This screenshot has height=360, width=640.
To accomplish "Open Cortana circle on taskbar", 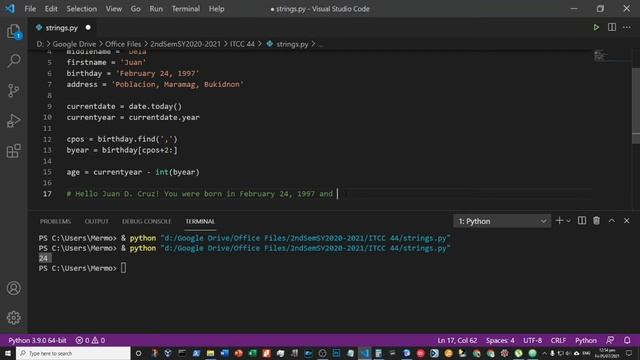I will (x=138, y=353).
